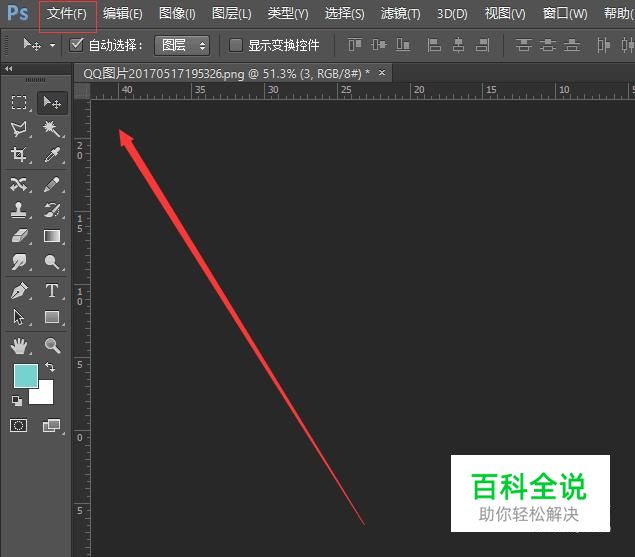
Task: Open the 文件(F) menu
Action: [x=67, y=14]
